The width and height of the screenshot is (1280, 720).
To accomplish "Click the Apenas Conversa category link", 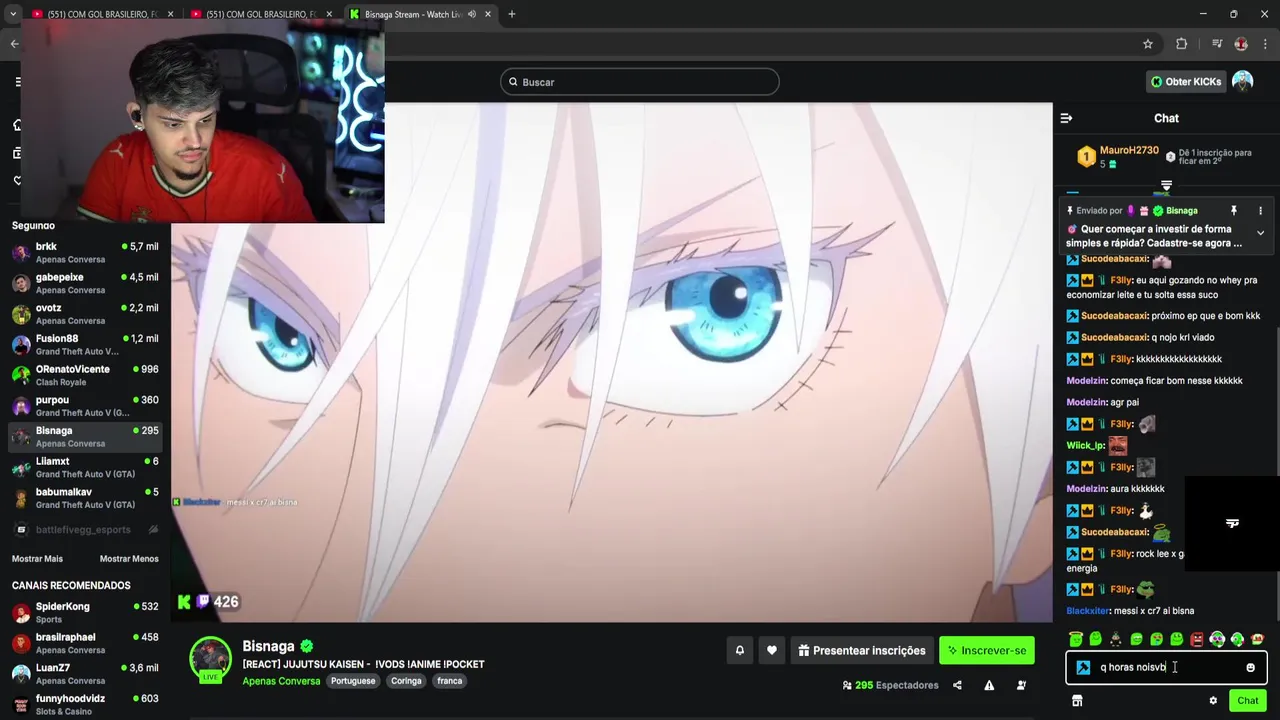I will pyautogui.click(x=281, y=681).
